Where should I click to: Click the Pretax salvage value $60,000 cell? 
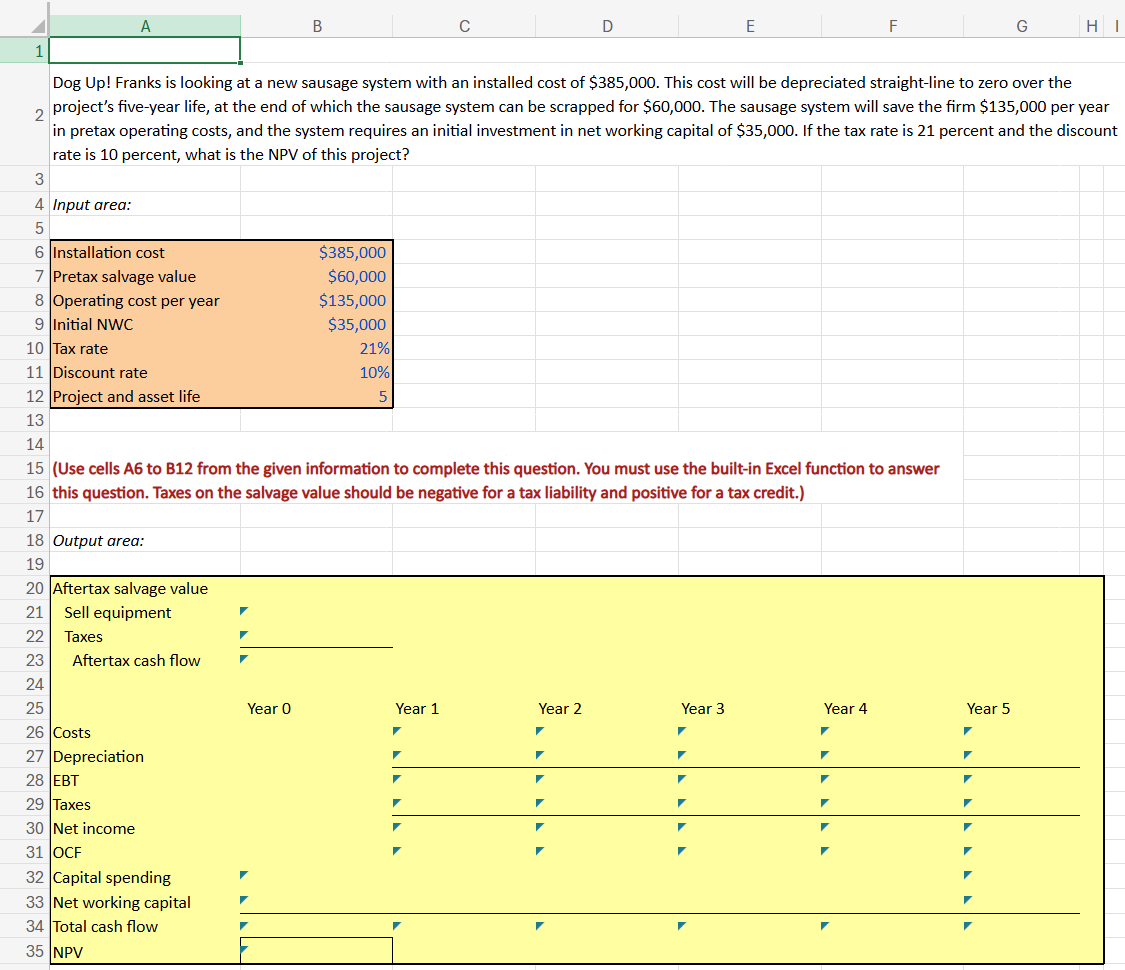pyautogui.click(x=316, y=276)
